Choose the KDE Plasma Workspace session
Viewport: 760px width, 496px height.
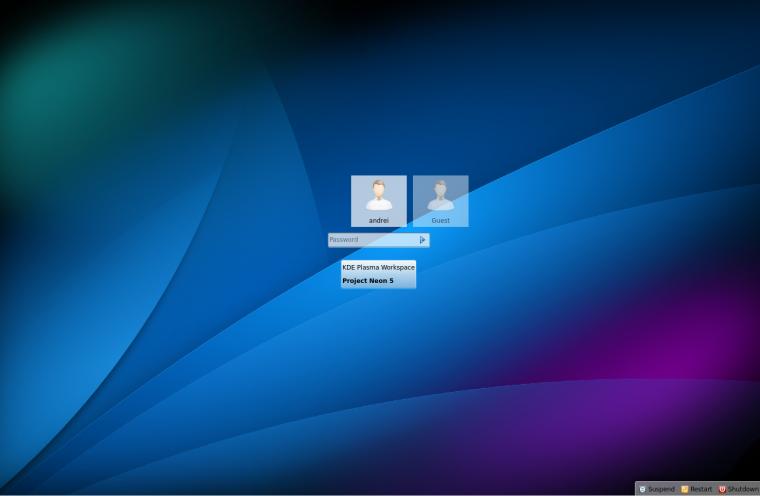tap(379, 267)
